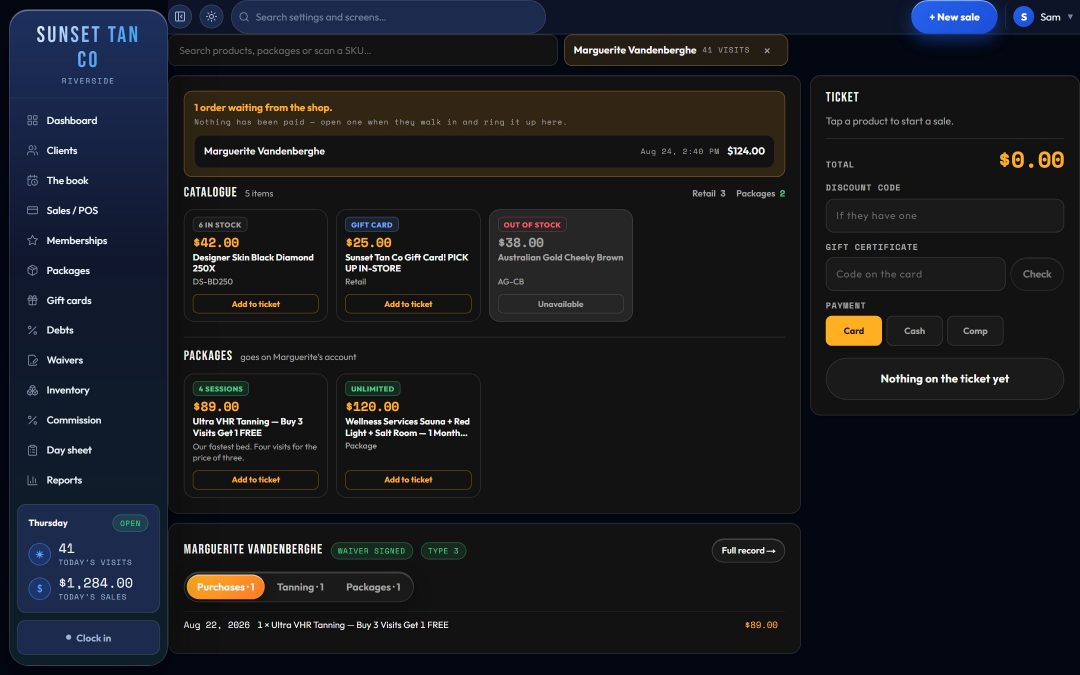Select Cash payment method
The height and width of the screenshot is (675, 1080).
(x=914, y=331)
